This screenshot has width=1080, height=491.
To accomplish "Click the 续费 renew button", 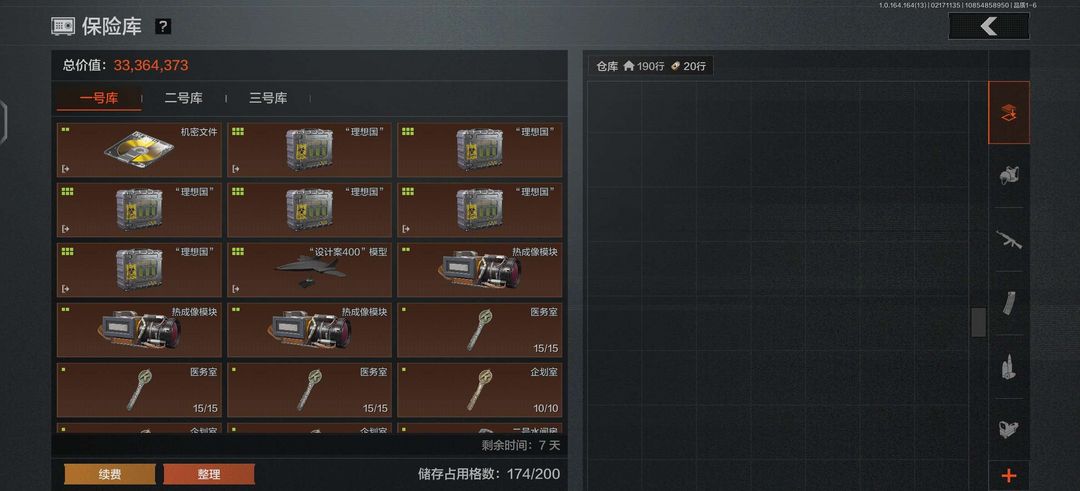I will 110,474.
